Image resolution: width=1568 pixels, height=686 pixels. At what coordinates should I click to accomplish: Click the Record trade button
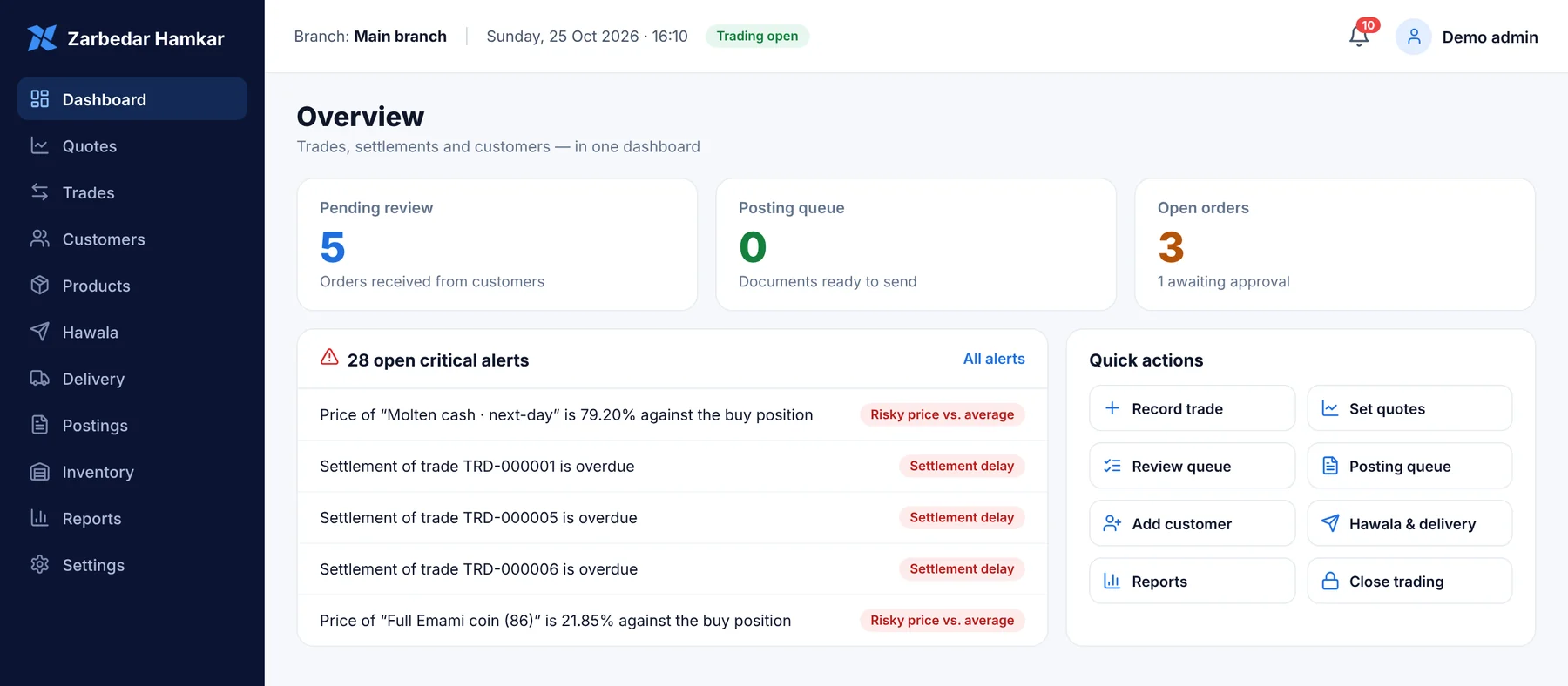(1192, 408)
